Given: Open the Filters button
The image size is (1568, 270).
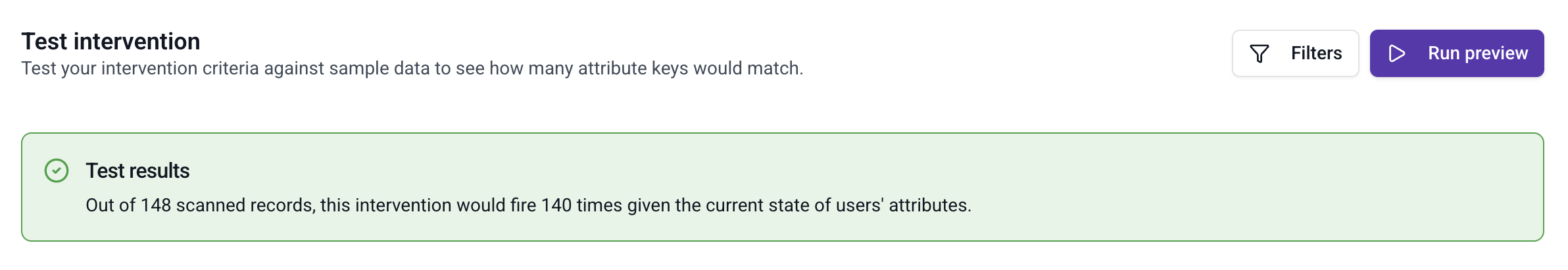Looking at the screenshot, I should (1295, 53).
